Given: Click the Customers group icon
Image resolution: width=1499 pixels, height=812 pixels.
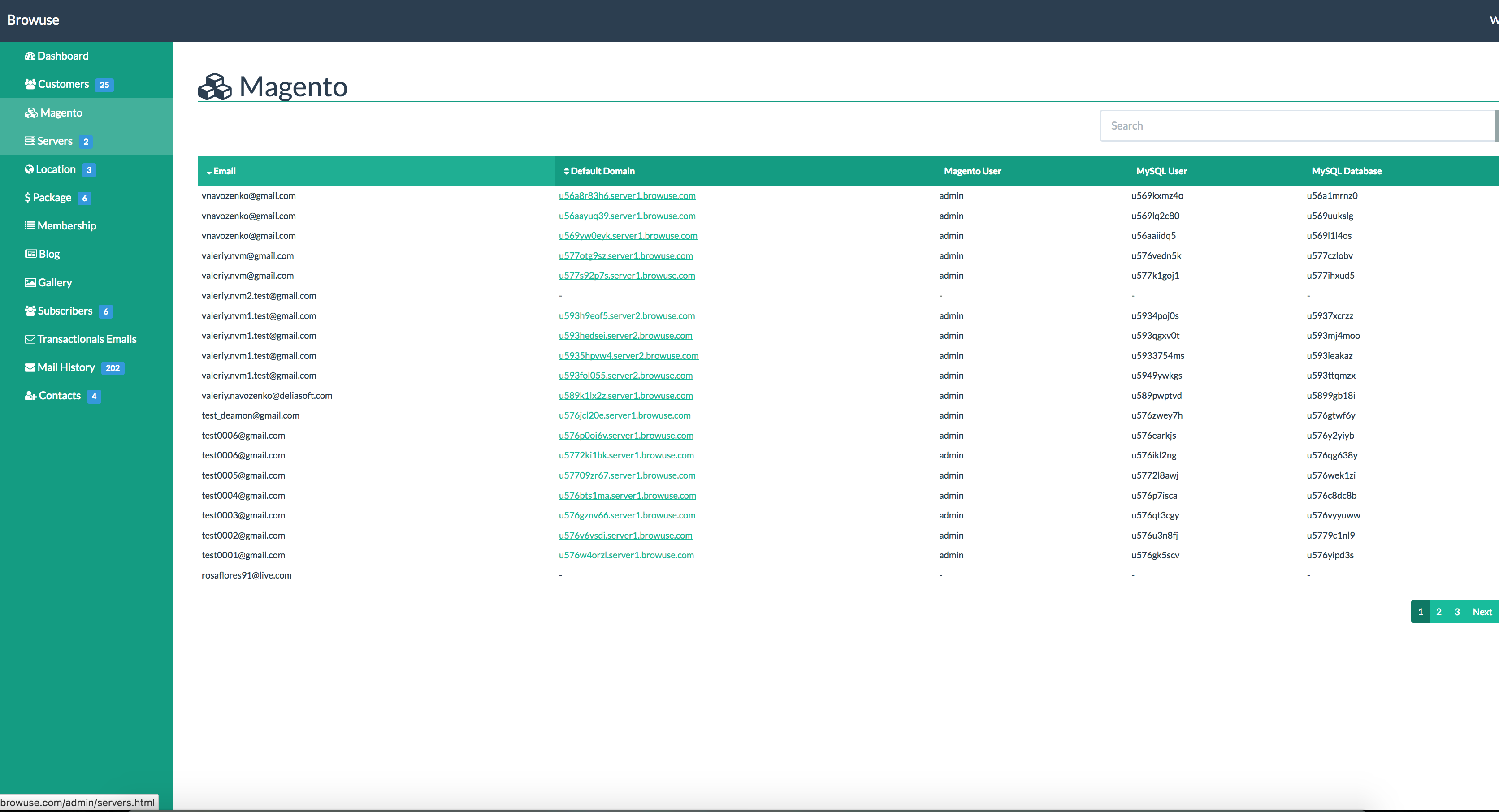Looking at the screenshot, I should click(x=30, y=84).
